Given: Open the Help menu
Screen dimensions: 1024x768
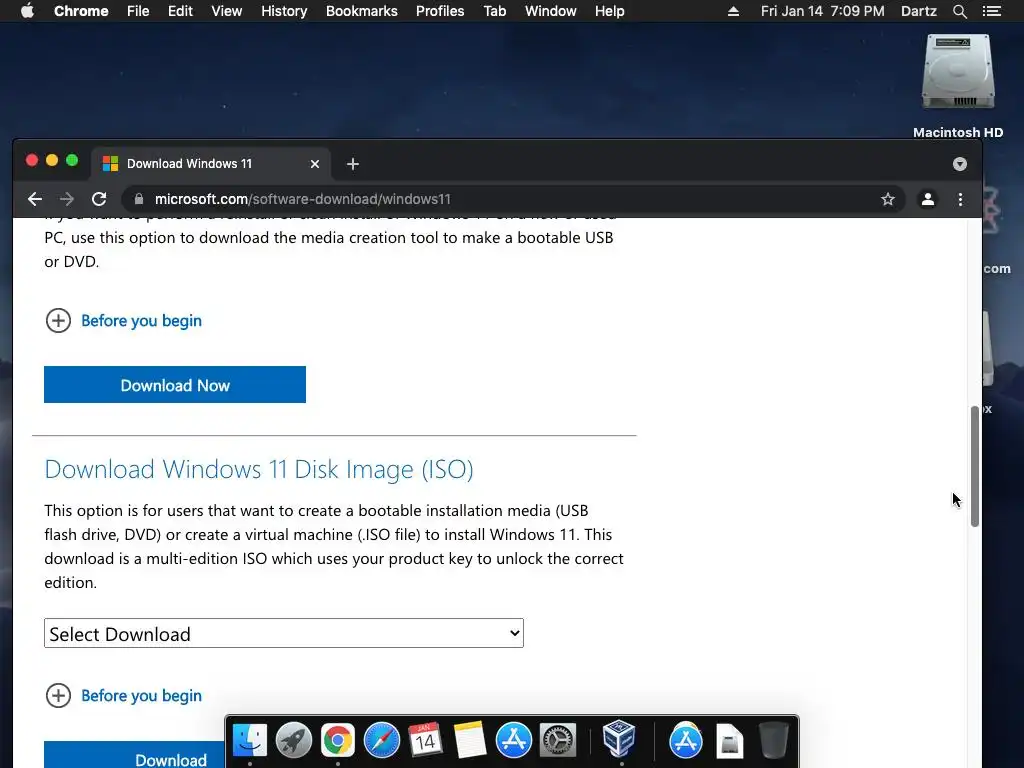Looking at the screenshot, I should (609, 11).
